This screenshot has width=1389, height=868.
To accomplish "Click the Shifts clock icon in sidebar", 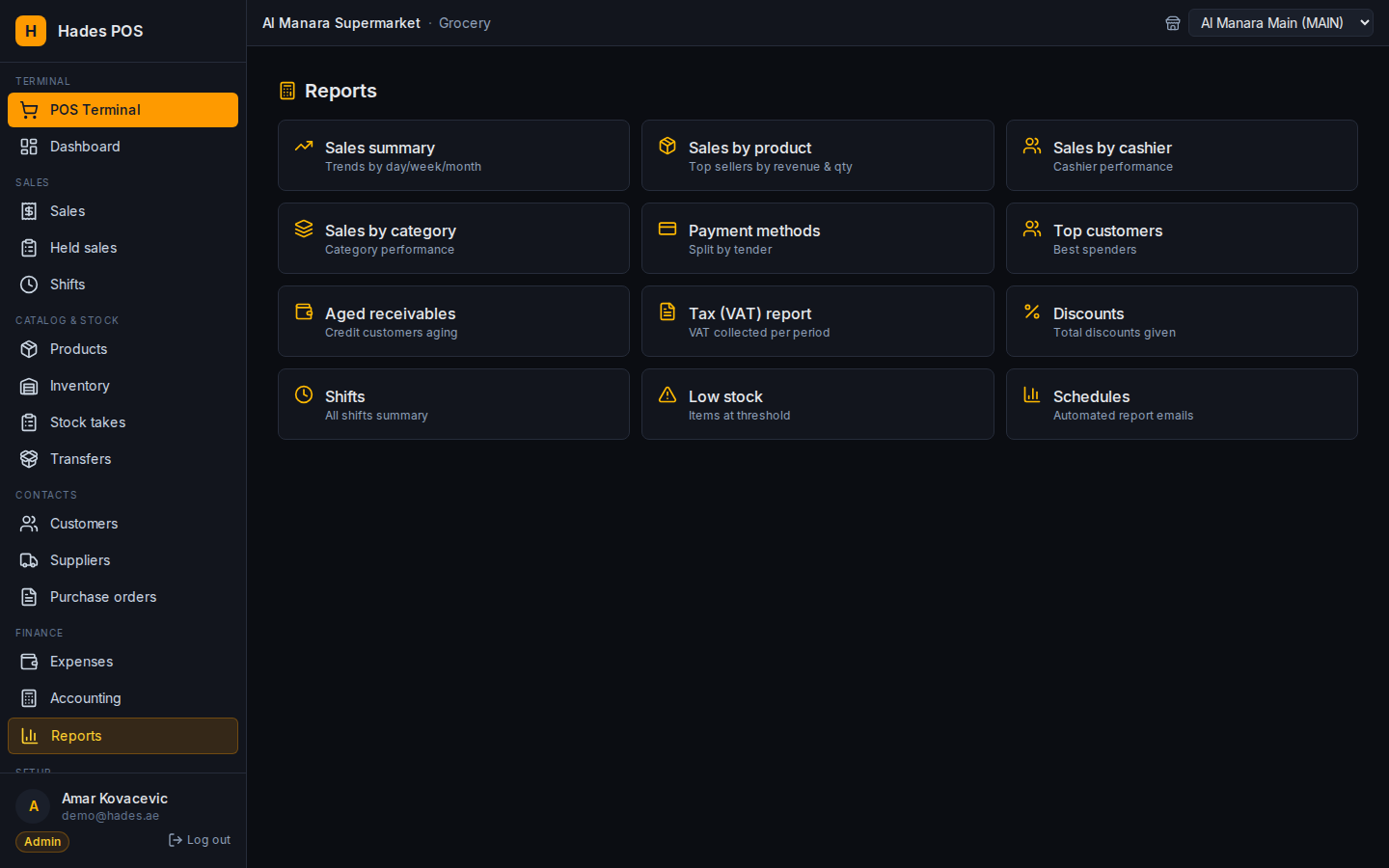I will pos(29,285).
